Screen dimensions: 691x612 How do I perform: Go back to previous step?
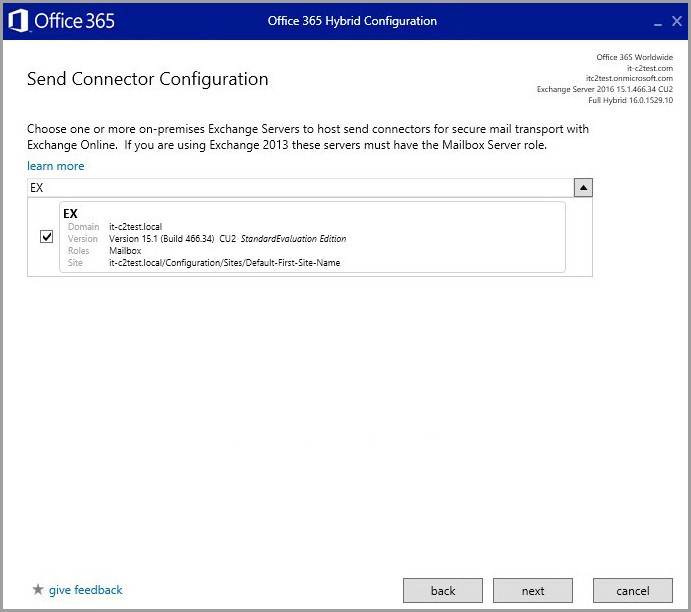click(x=443, y=590)
